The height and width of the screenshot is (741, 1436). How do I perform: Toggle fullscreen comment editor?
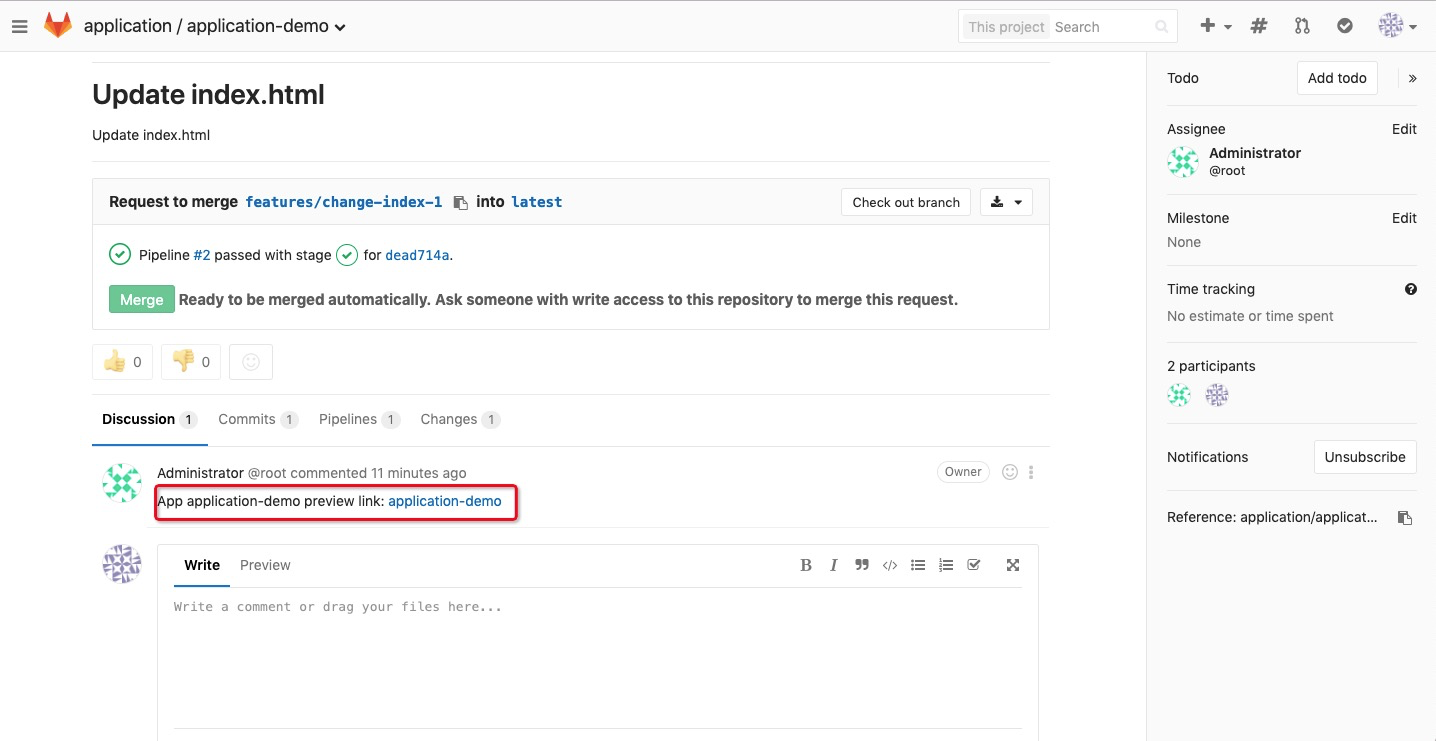[1012, 565]
